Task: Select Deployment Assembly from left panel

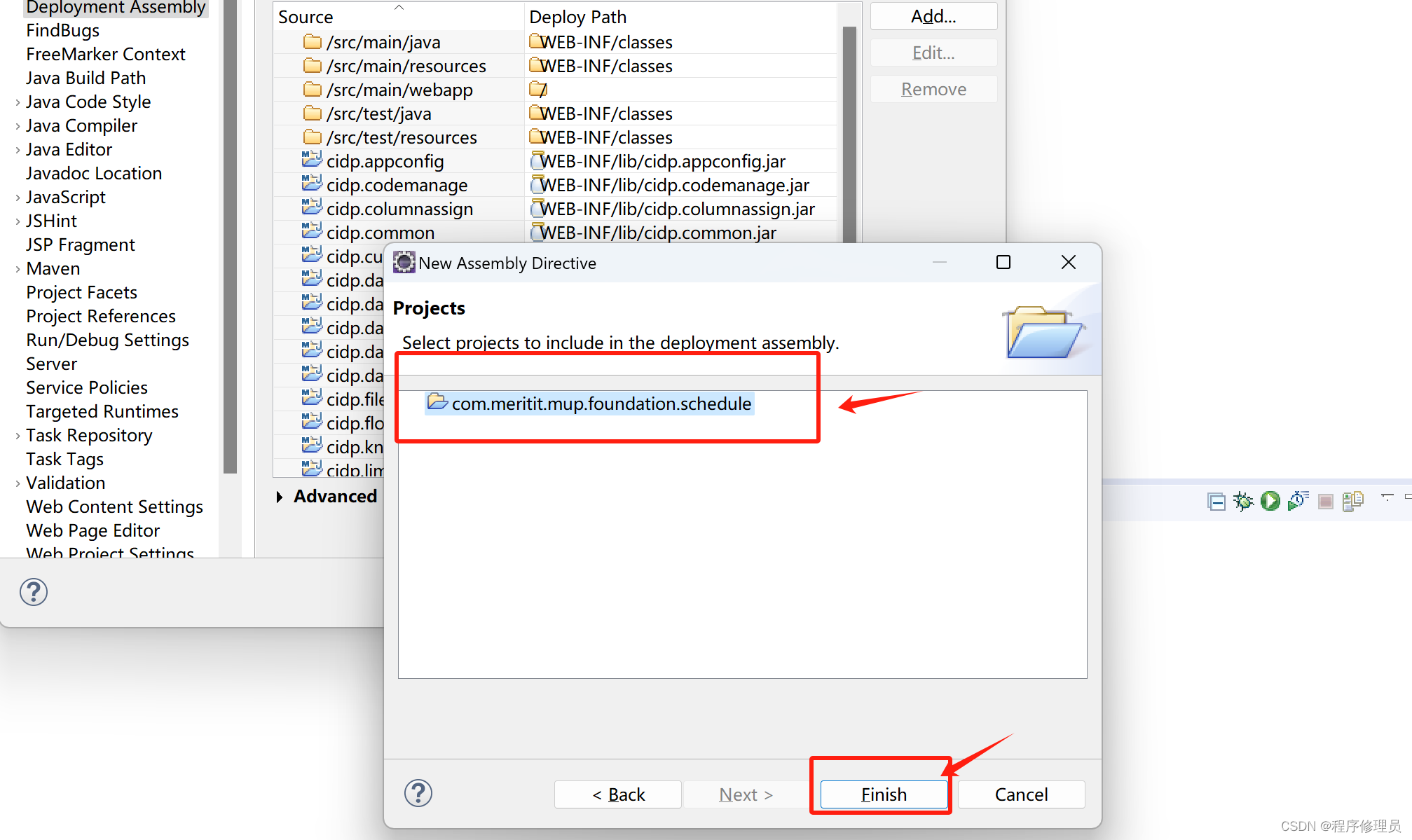Action: click(117, 7)
